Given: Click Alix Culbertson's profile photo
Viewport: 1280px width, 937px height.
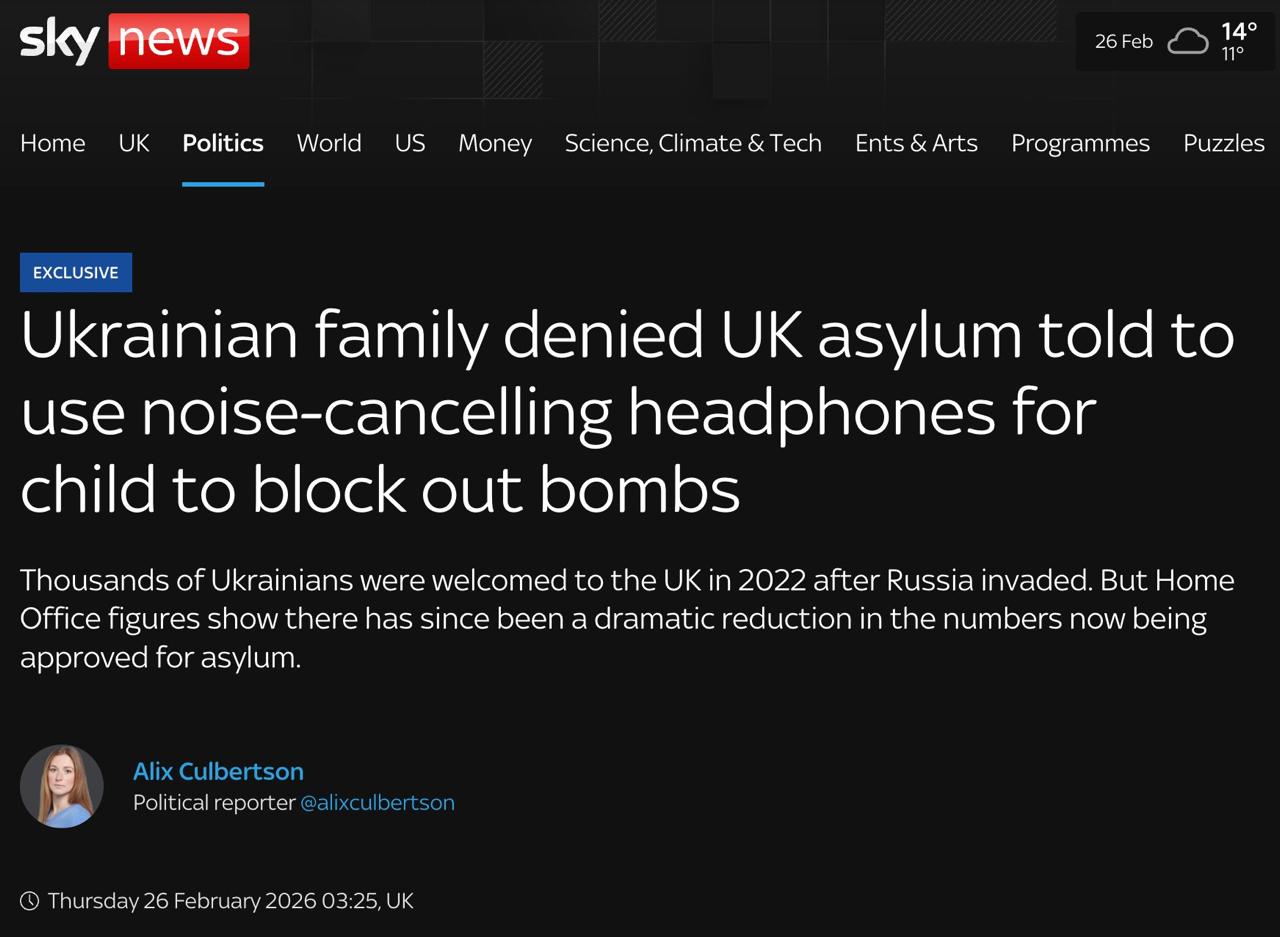Looking at the screenshot, I should [x=61, y=786].
